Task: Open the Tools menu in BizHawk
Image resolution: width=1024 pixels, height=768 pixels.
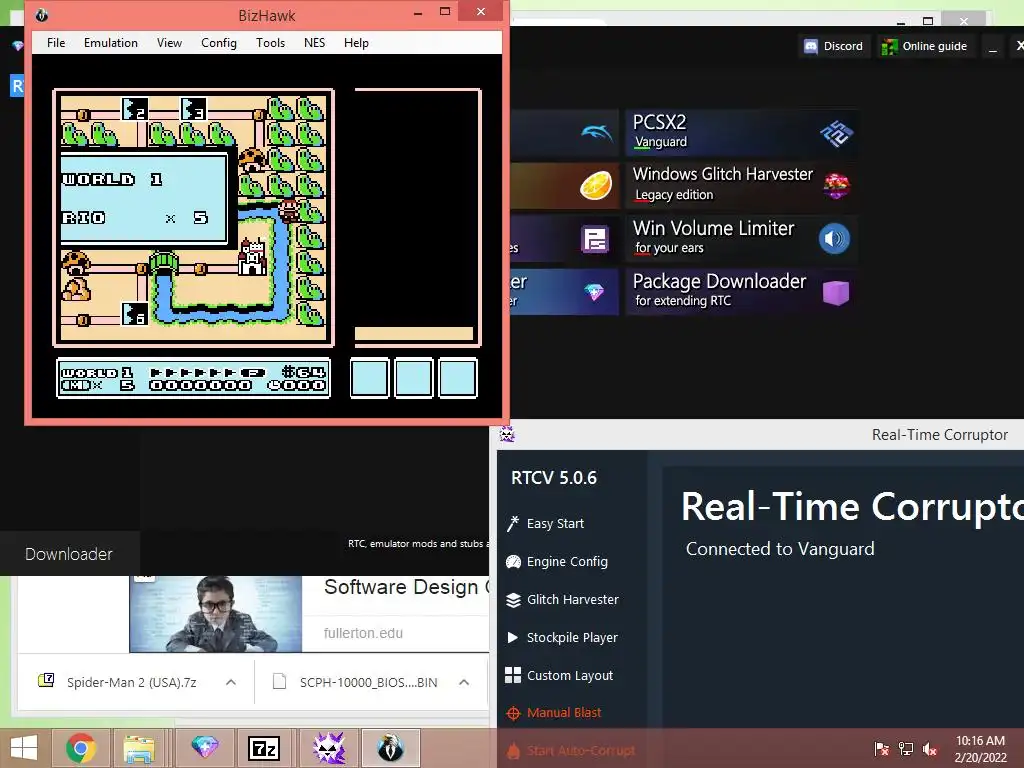Action: 270,42
